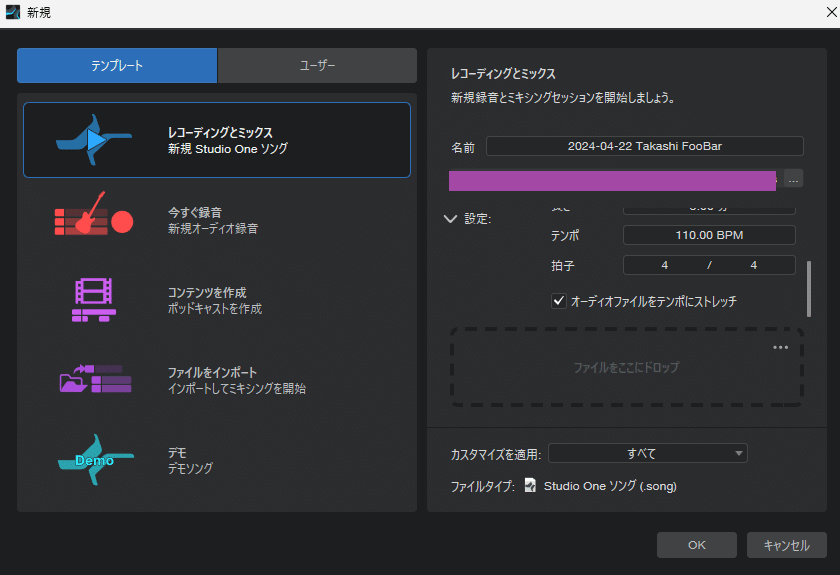Toggle オーディオファイルをテンポにストレッチ checkbox
The image size is (840, 575).
click(x=559, y=301)
